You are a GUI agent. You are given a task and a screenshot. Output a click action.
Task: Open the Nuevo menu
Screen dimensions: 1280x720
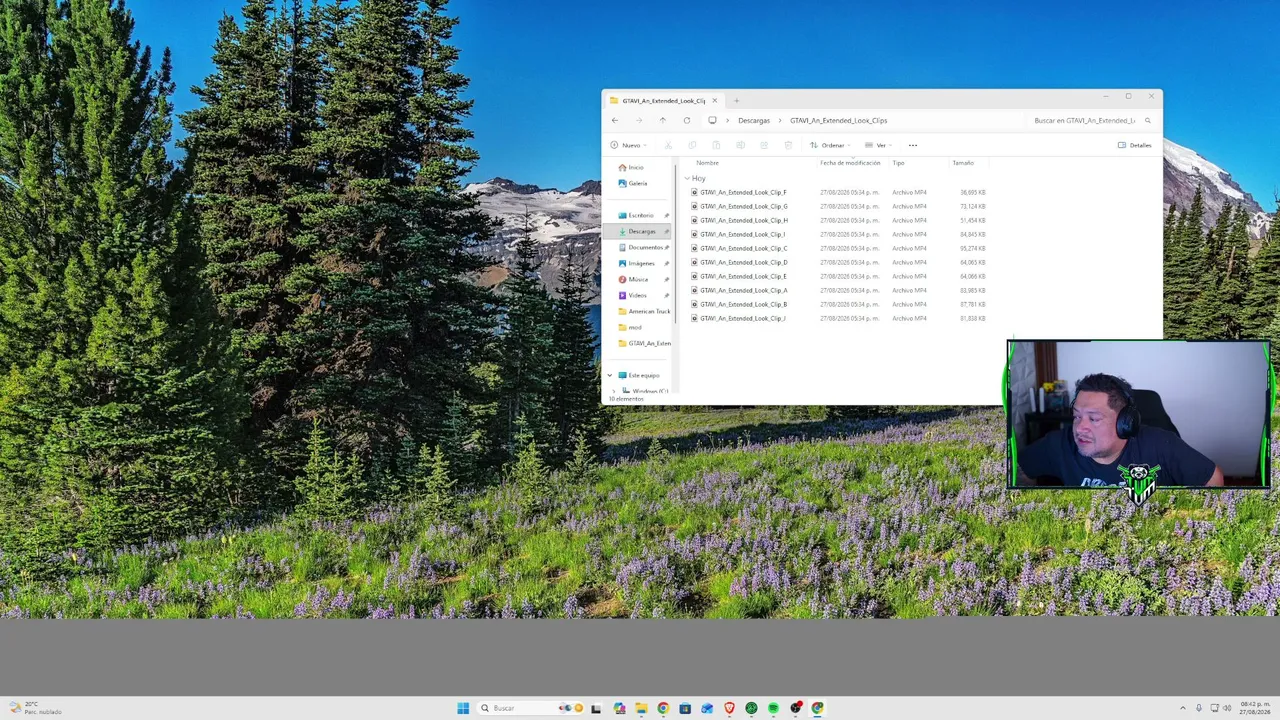tap(627, 145)
